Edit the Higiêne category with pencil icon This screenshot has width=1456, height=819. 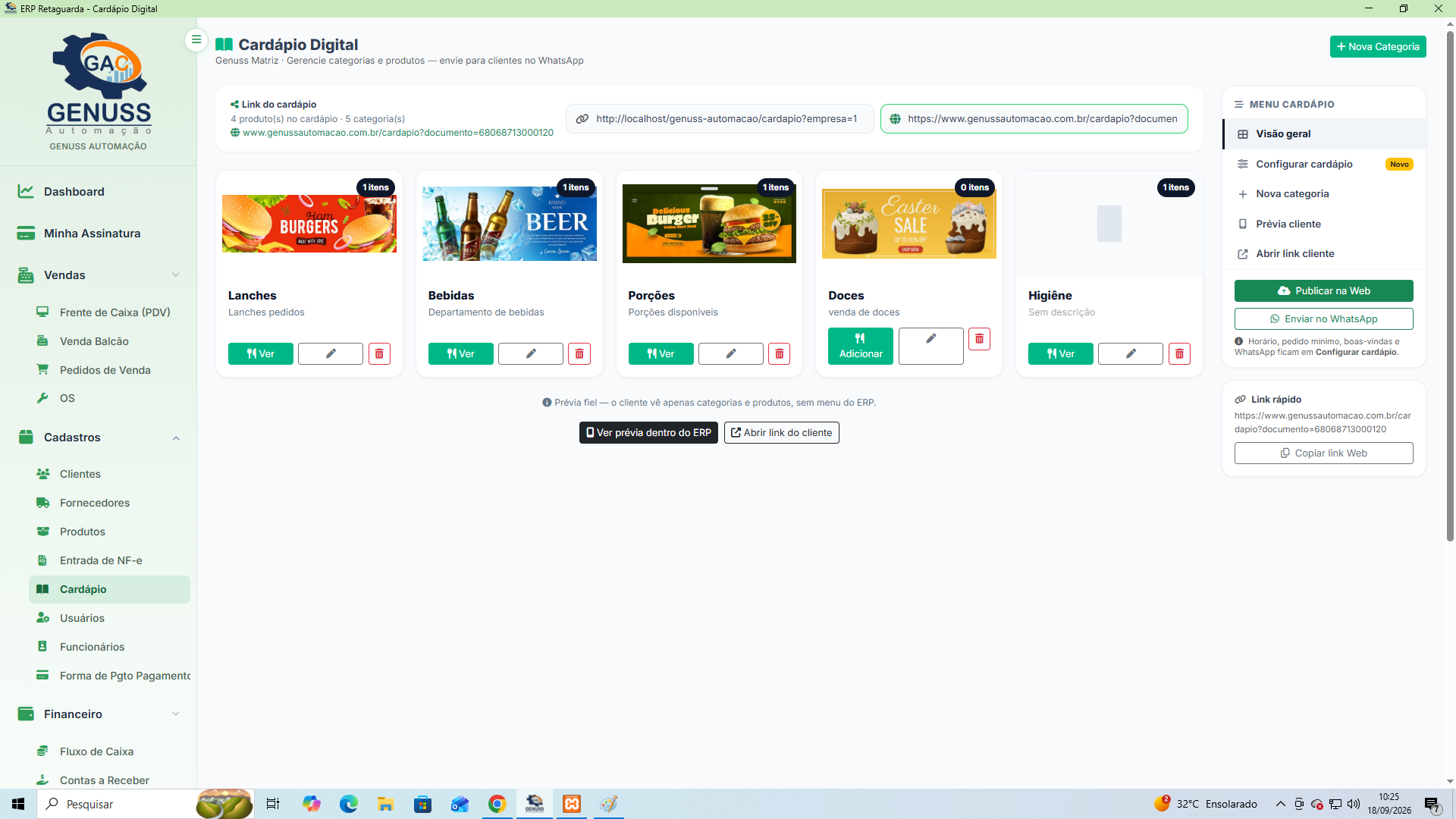1131,354
